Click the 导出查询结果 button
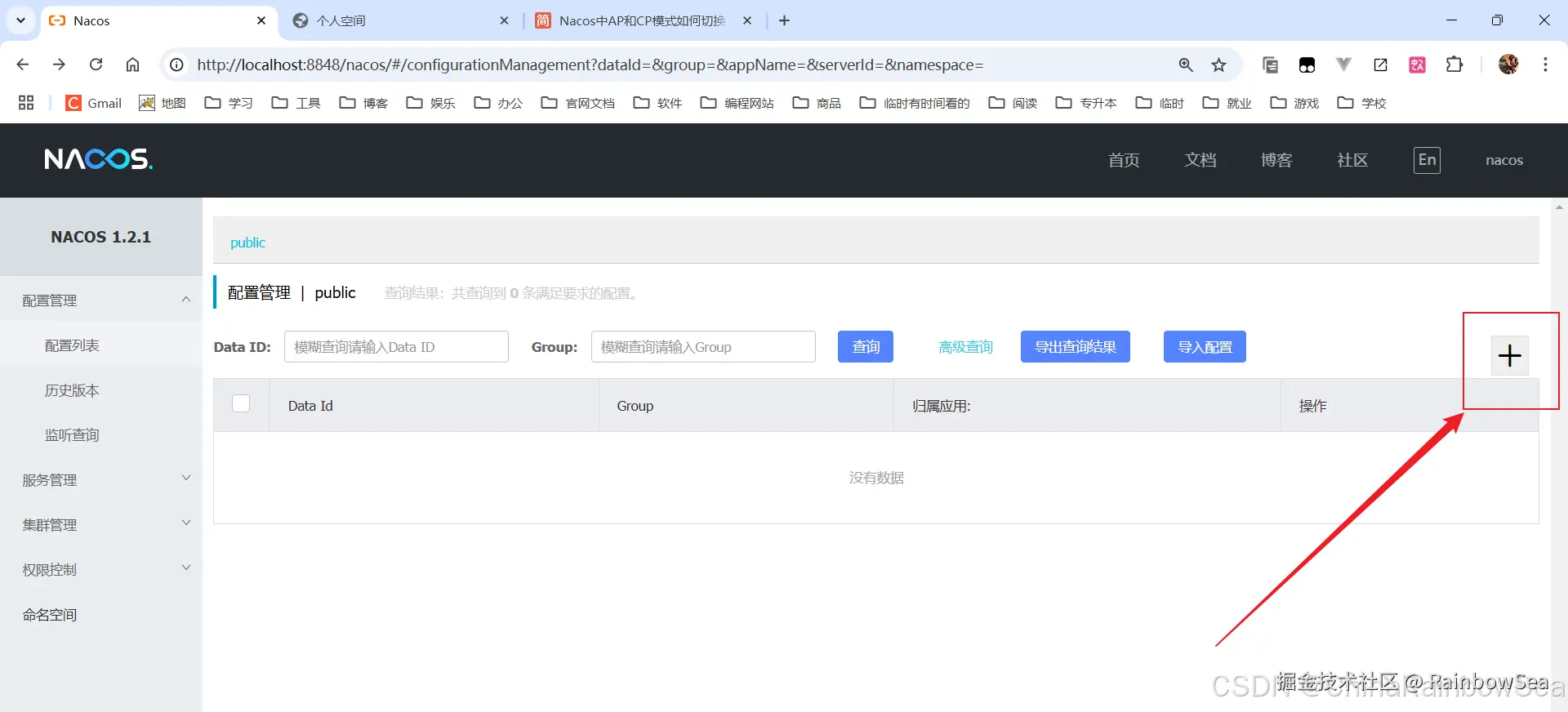 coord(1076,346)
